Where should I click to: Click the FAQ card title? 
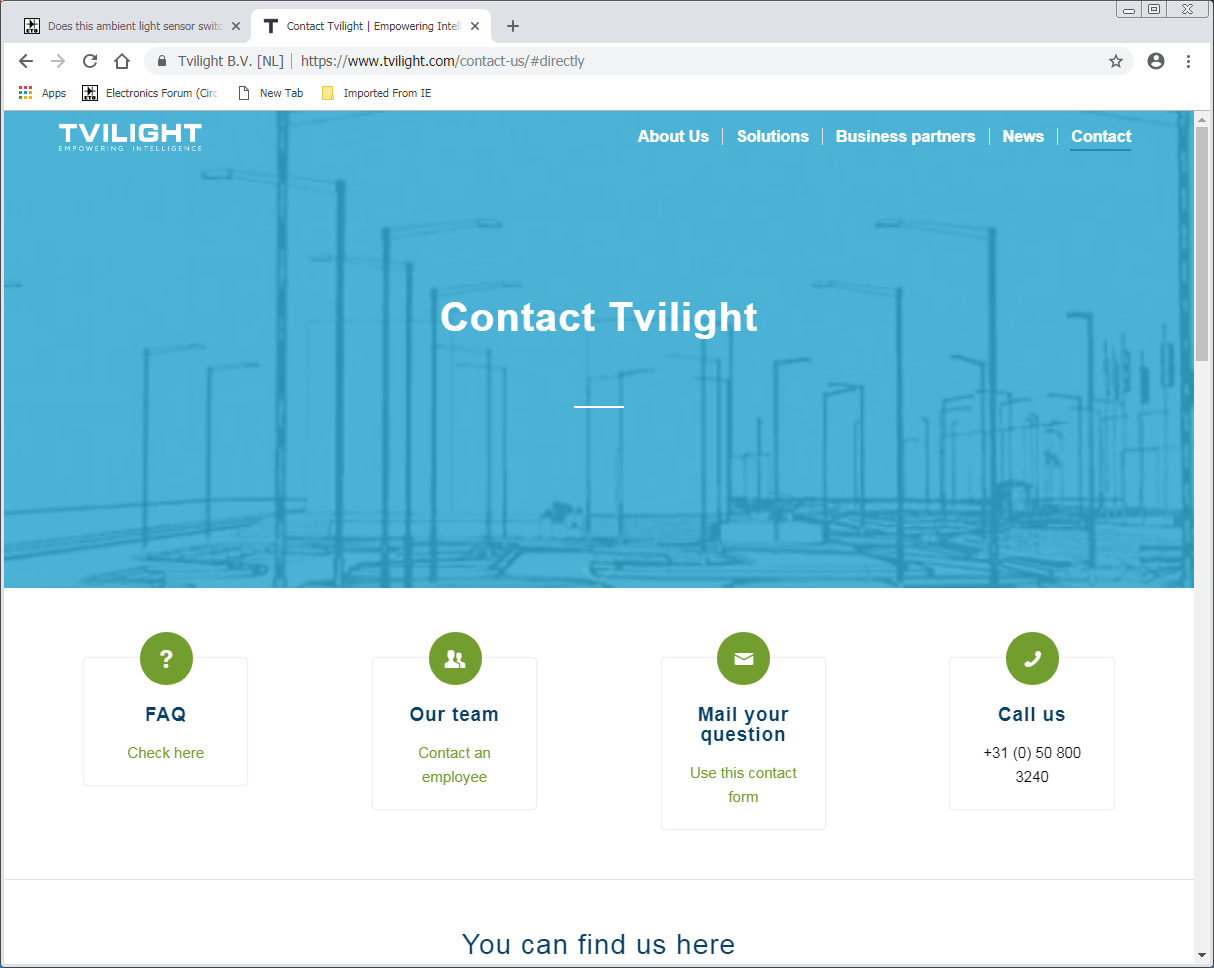click(166, 714)
